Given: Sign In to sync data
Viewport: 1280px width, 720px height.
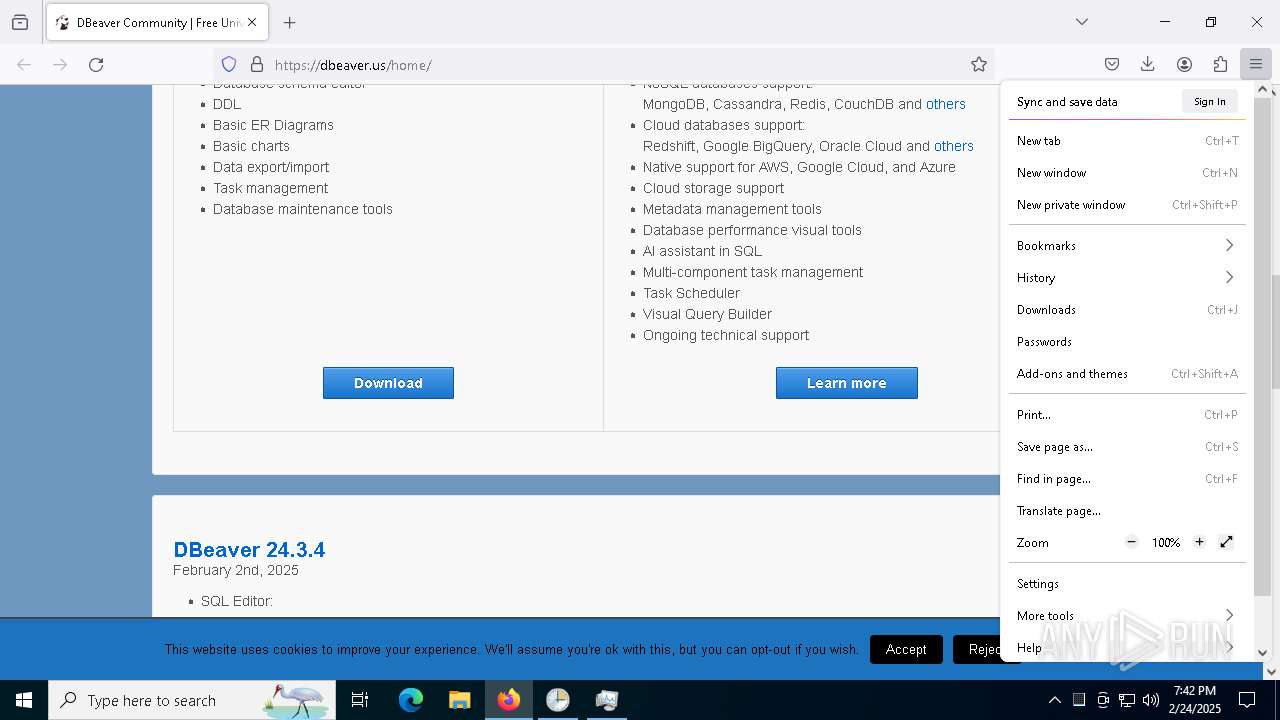Looking at the screenshot, I should pyautogui.click(x=1209, y=101).
